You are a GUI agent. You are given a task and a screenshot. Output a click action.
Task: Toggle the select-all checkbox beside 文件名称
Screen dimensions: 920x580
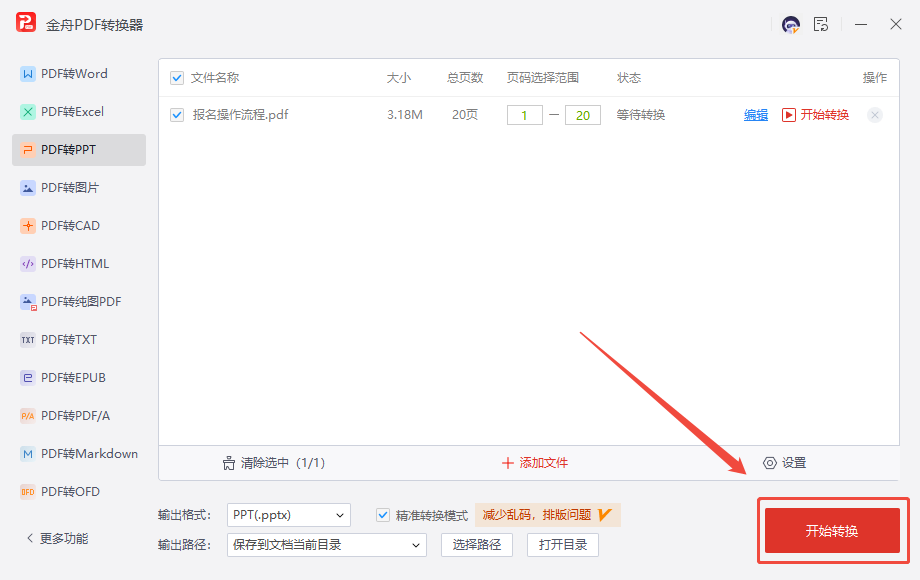177,78
